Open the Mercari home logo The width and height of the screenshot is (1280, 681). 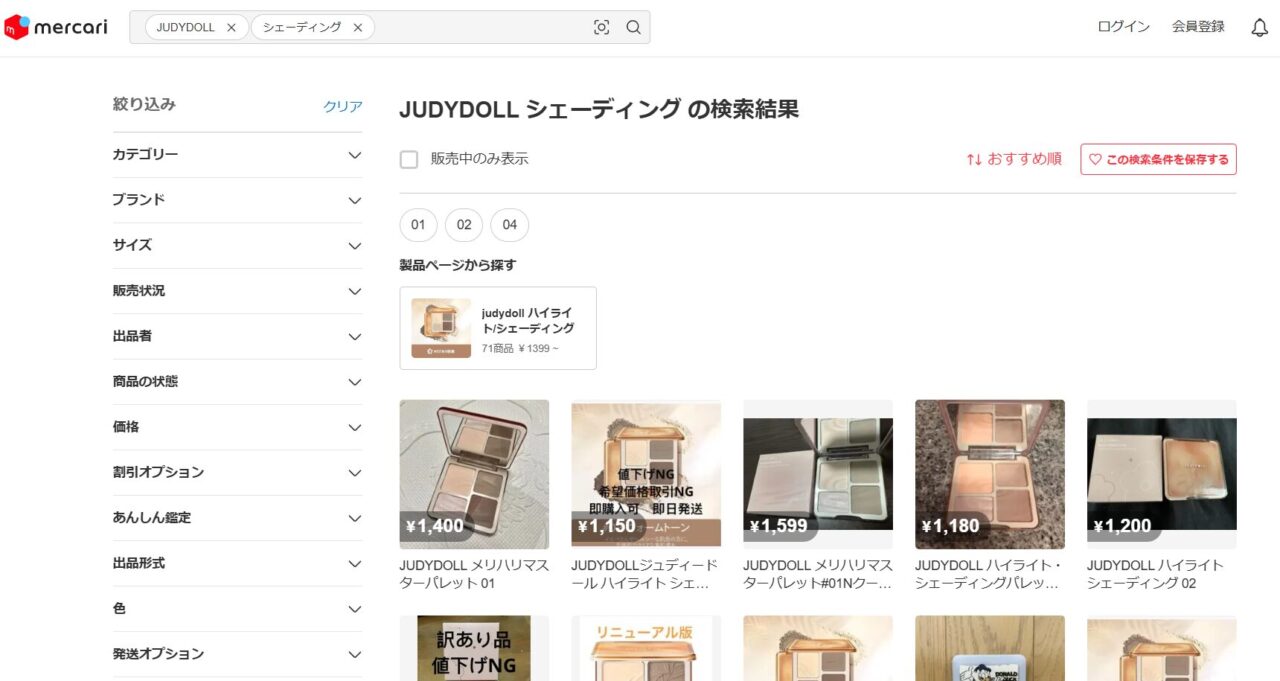coord(56,27)
